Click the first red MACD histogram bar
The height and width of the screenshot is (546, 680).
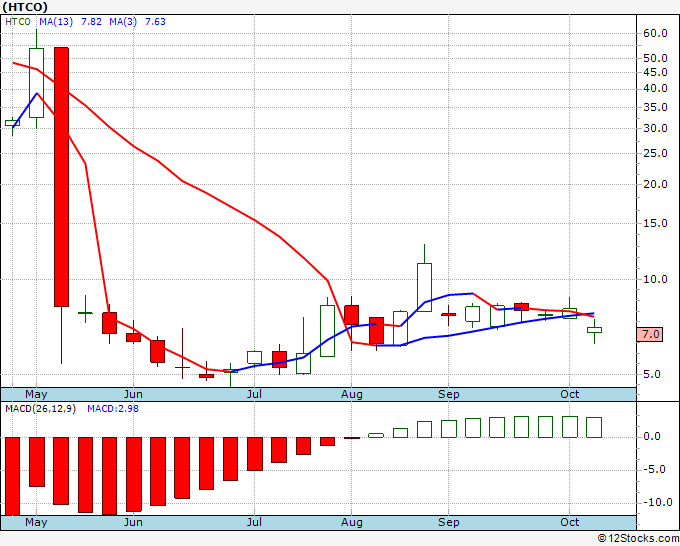coord(13,476)
